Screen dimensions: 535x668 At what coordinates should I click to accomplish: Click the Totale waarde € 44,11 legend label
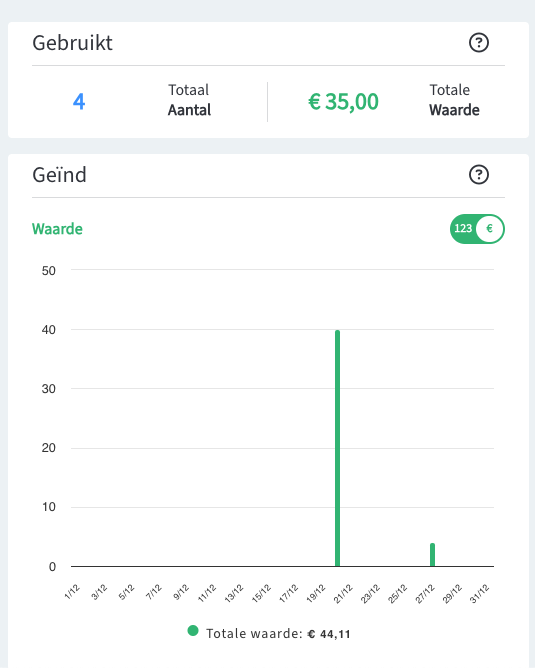pyautogui.click(x=278, y=634)
